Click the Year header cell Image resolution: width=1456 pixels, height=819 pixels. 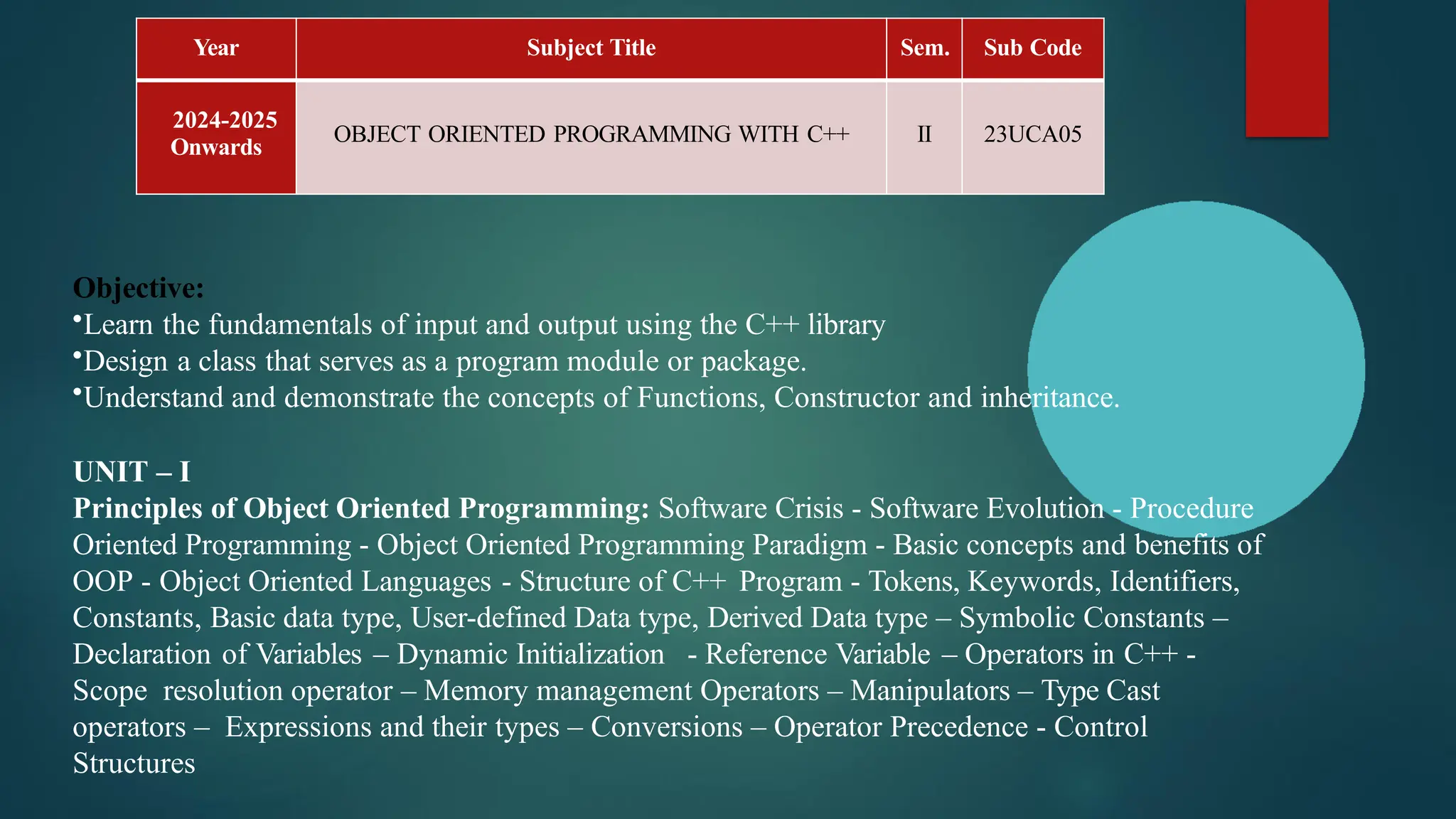pyautogui.click(x=216, y=48)
